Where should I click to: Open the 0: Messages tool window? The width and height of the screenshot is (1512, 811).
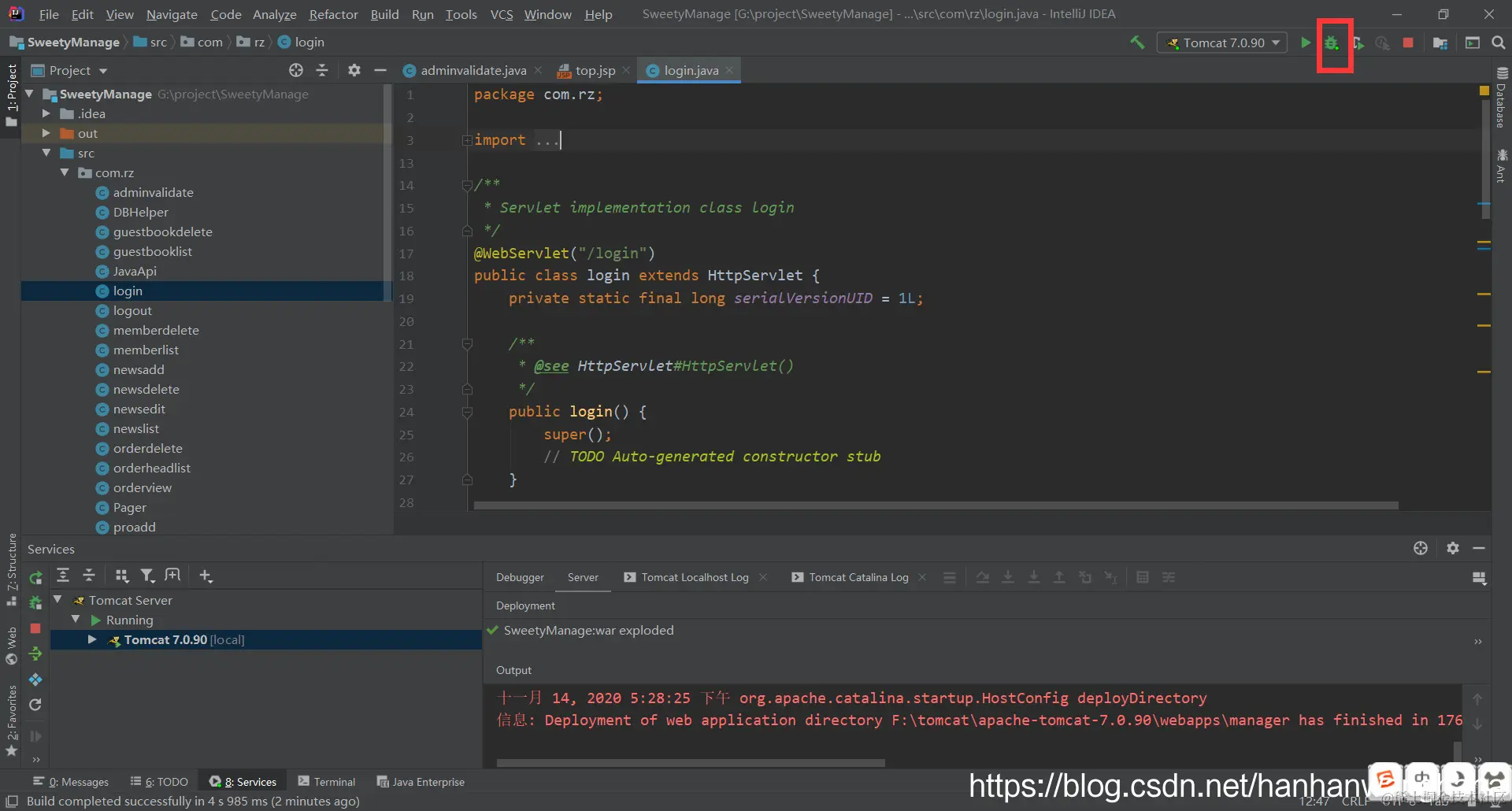[x=71, y=782]
